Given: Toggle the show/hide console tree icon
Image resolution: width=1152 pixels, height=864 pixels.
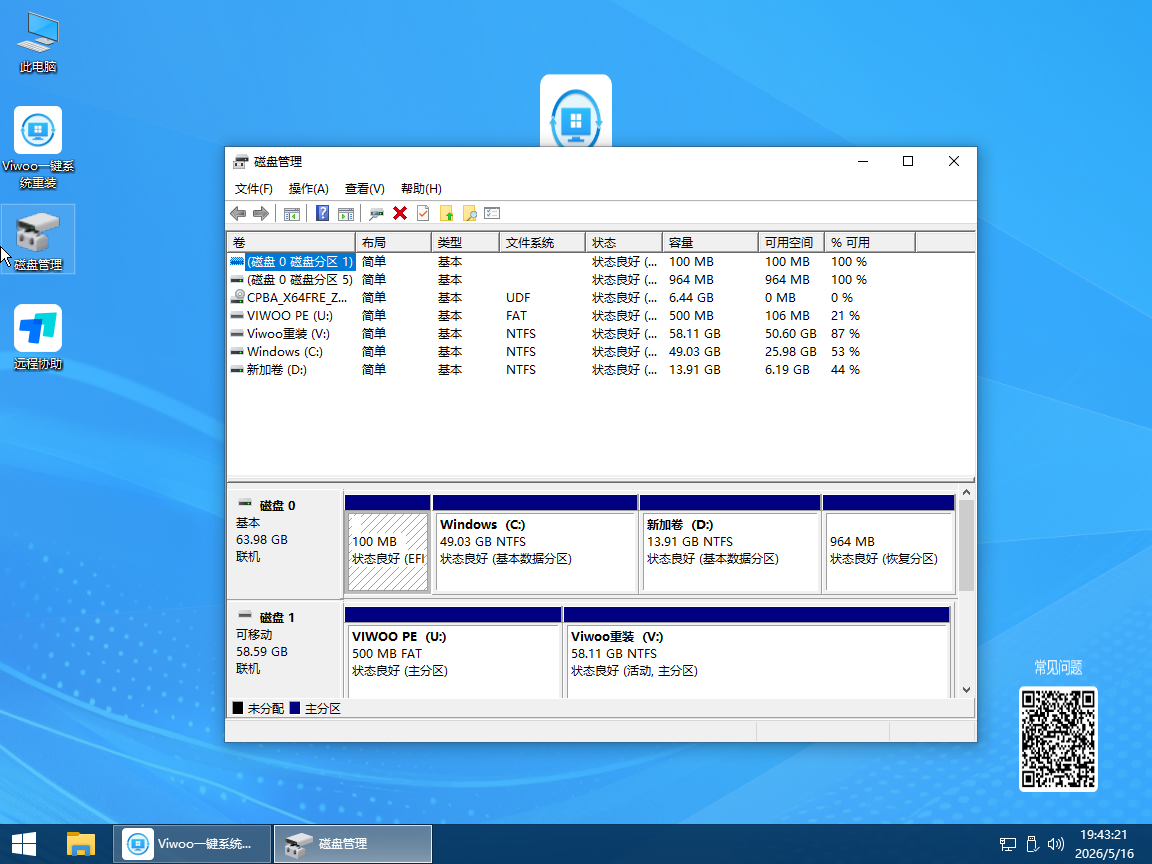Looking at the screenshot, I should [x=292, y=214].
